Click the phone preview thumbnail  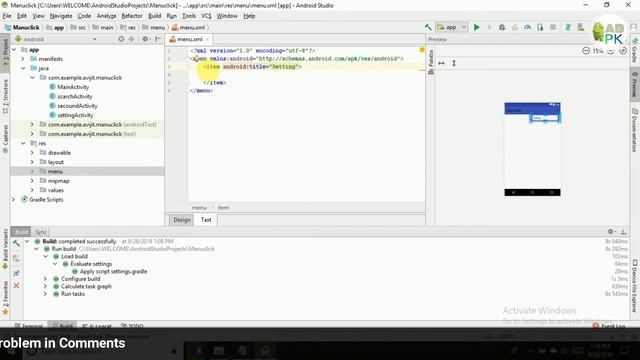click(532, 149)
